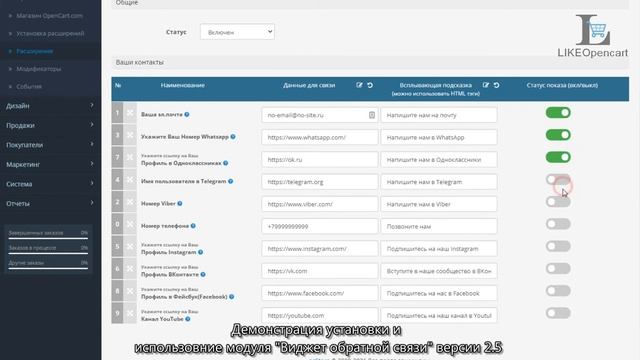Image resolution: width=640 pixels, height=360 pixels.
Task: Open События sidebar item
Action: [x=29, y=87]
